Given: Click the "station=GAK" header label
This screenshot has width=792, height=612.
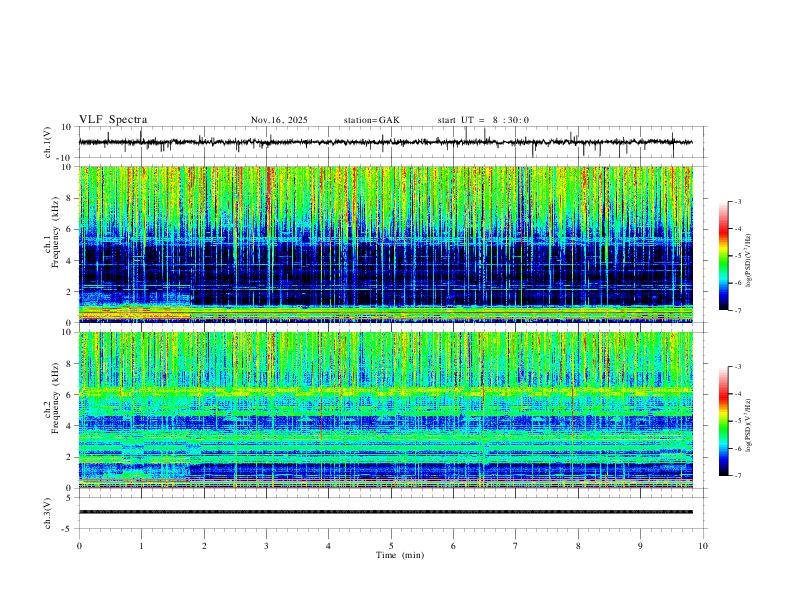Looking at the screenshot, I should (x=371, y=120).
